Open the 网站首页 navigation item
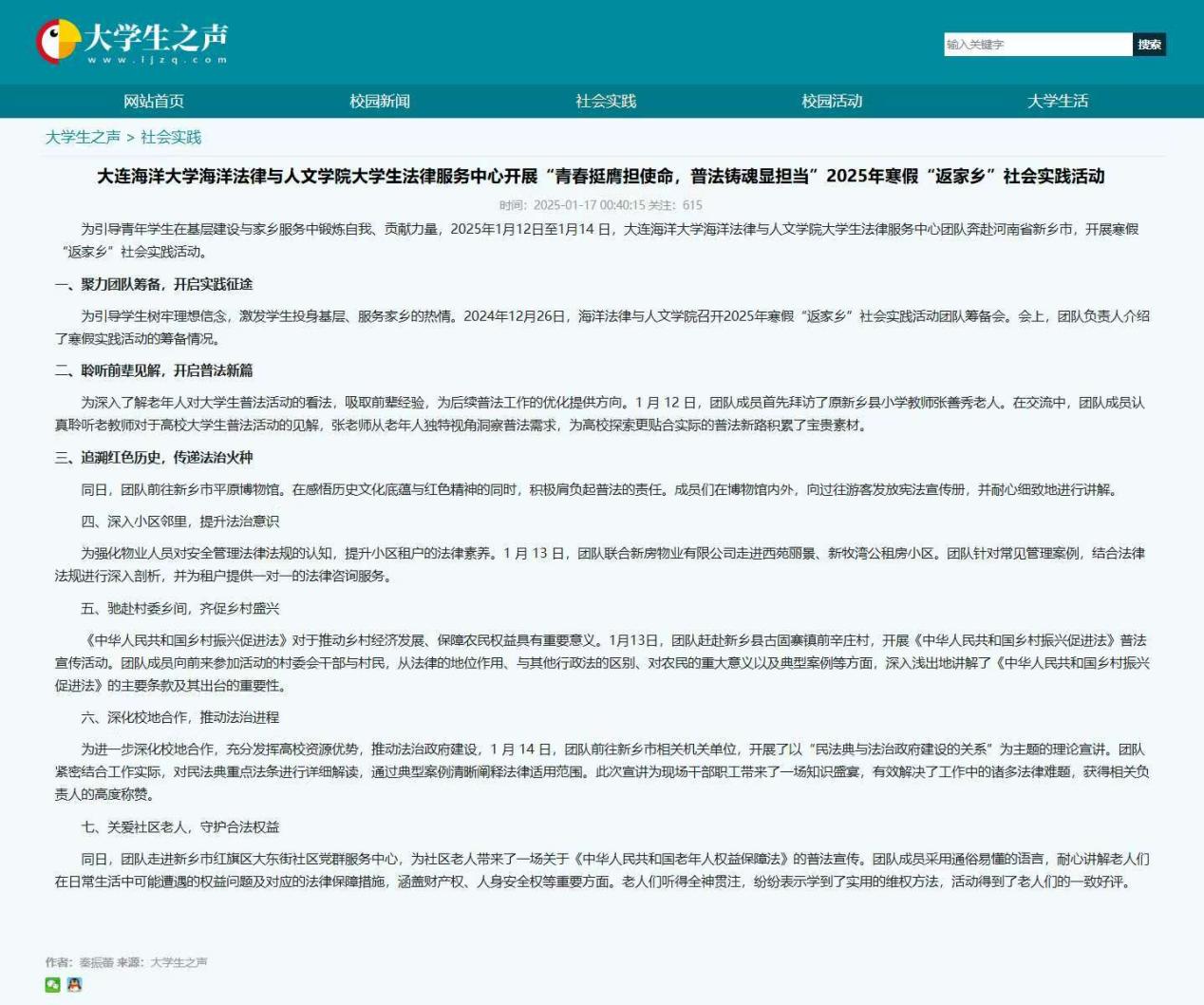The image size is (1204, 1005). coord(154,102)
